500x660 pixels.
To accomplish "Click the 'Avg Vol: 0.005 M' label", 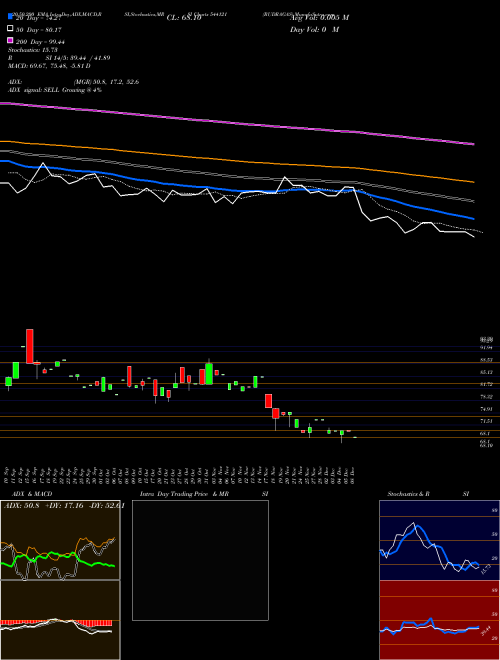I will [x=319, y=18].
